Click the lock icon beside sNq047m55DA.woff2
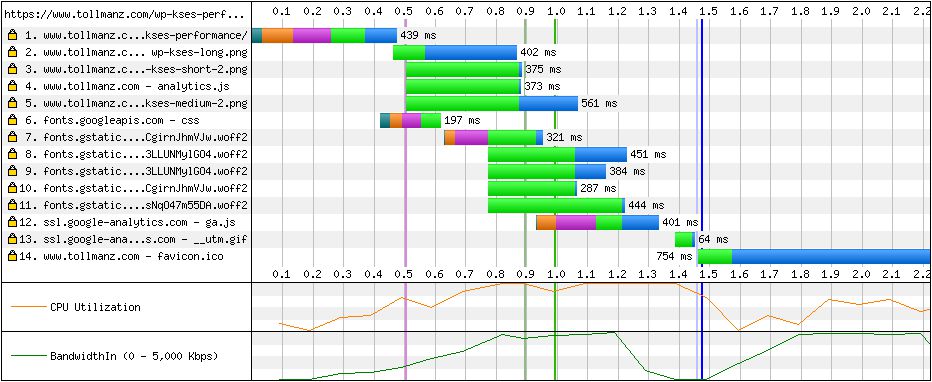 (x=12, y=206)
